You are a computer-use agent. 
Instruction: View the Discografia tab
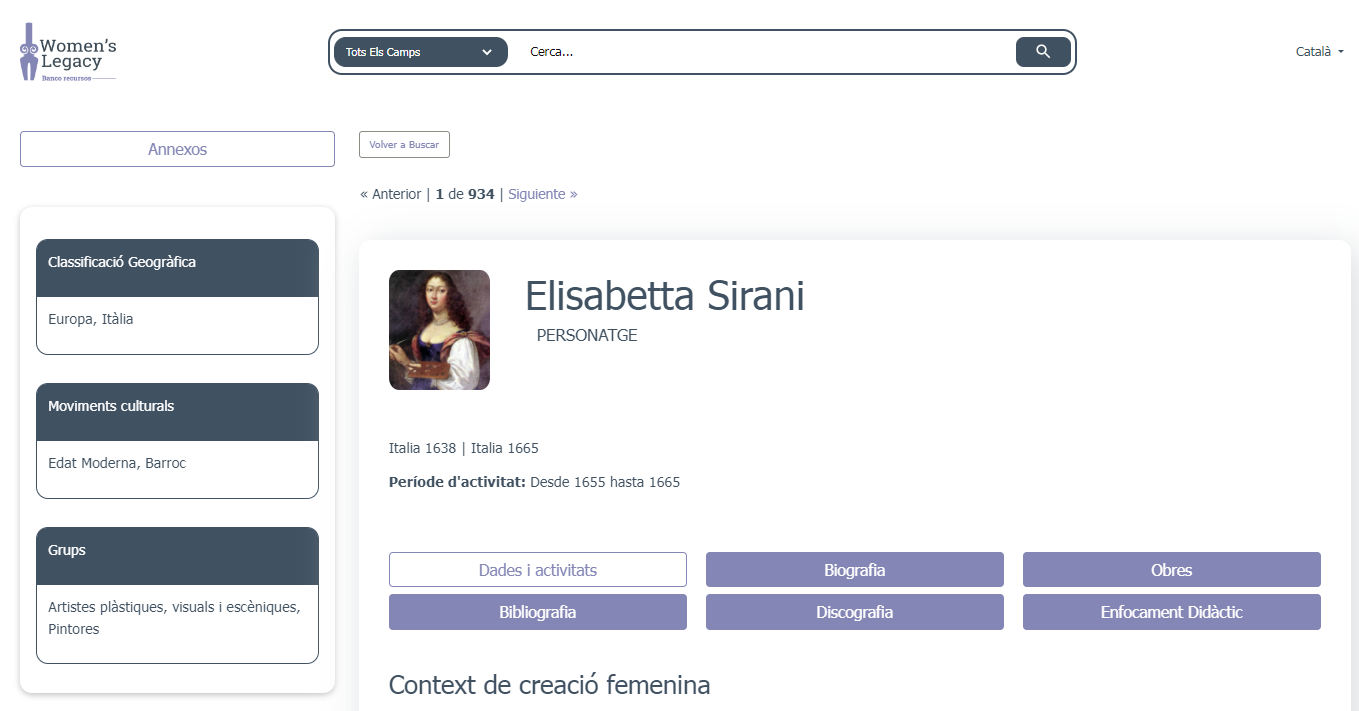point(854,612)
